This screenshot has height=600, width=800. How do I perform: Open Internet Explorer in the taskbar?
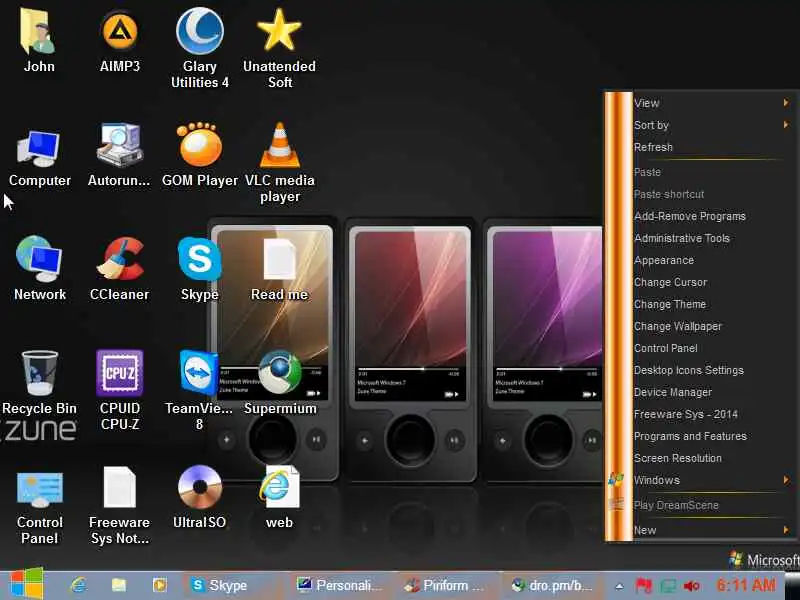coord(79,585)
